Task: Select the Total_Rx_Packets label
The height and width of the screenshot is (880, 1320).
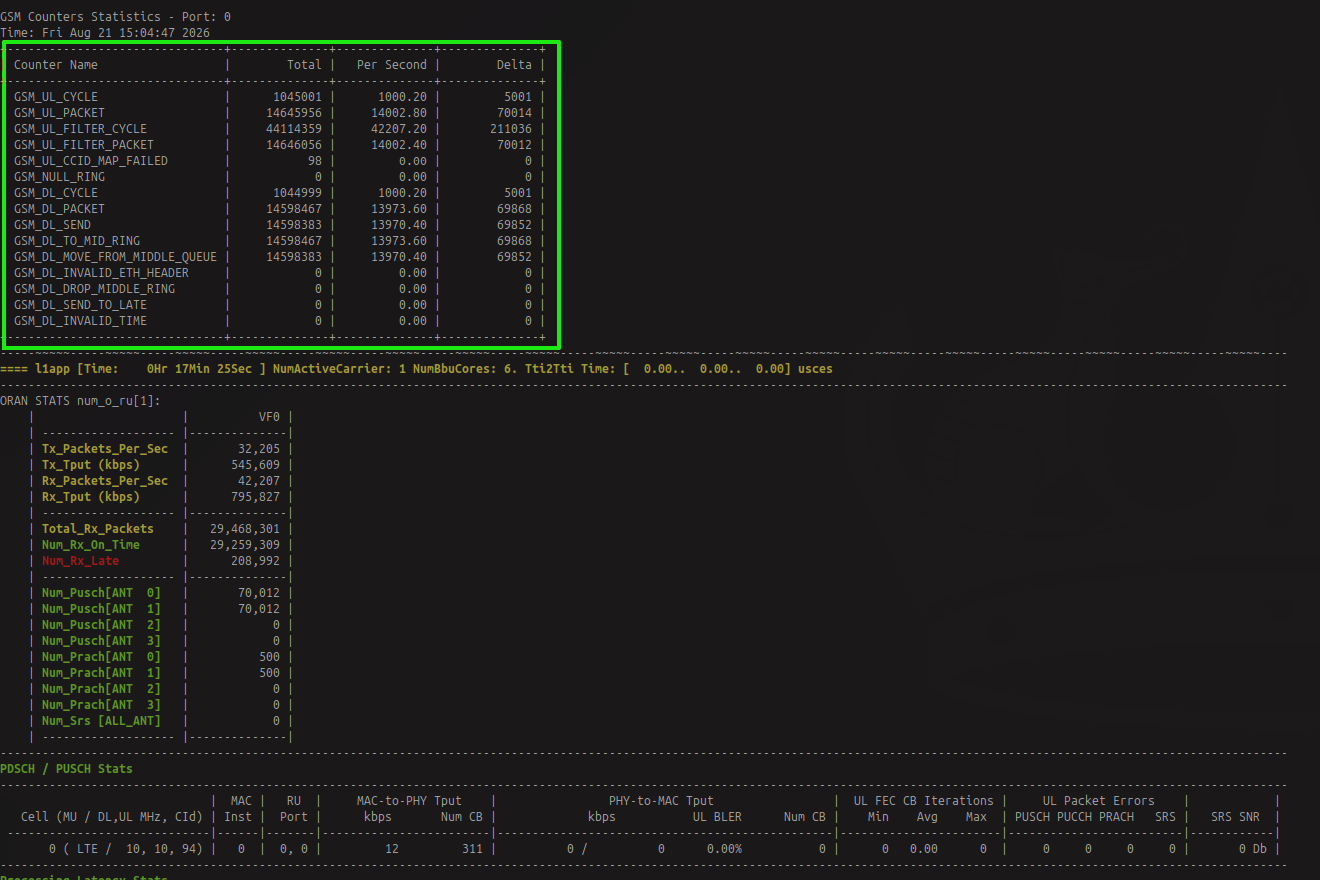Action: pos(98,529)
